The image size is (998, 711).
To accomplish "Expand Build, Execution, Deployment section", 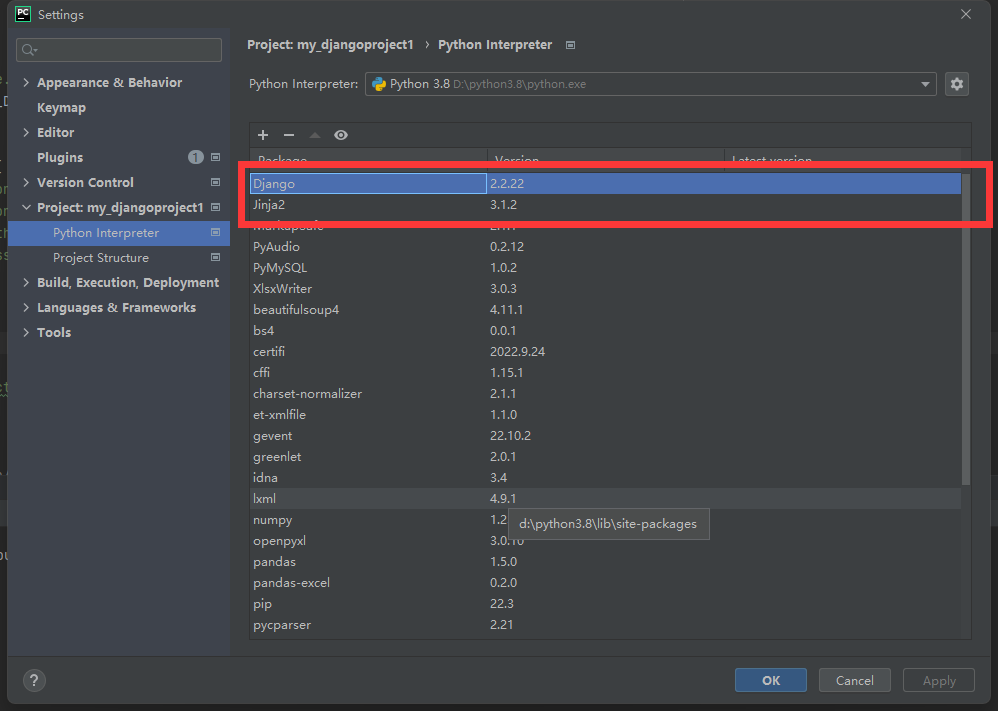I will click(26, 283).
